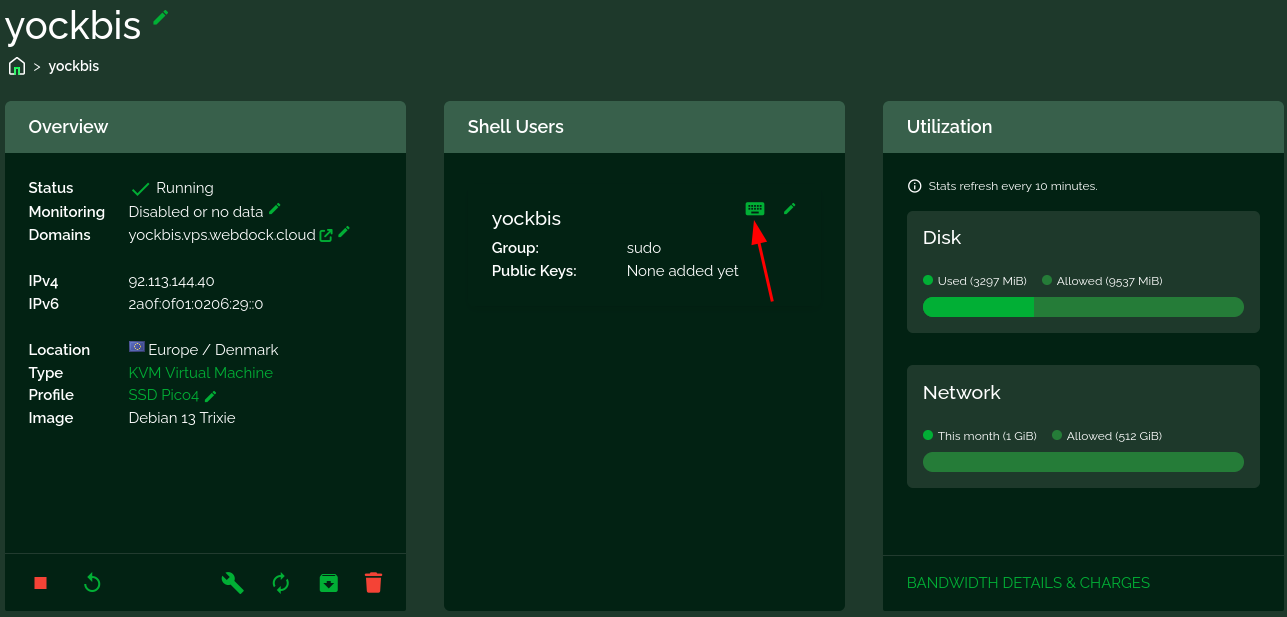Edit the Monitoring setting pencil
Viewport: 1287px width, 617px height.
275,209
